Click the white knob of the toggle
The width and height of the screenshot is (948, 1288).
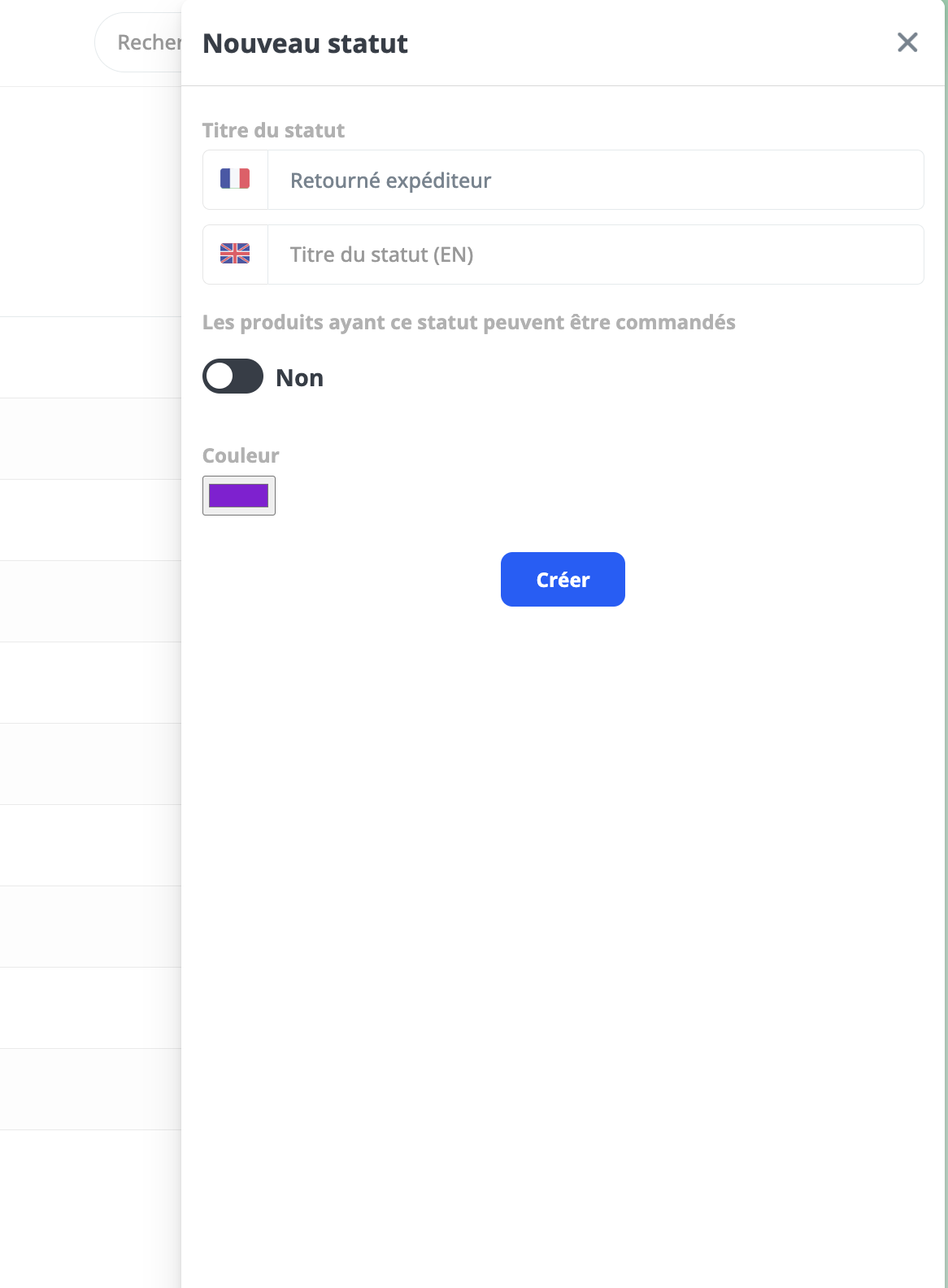pos(220,376)
